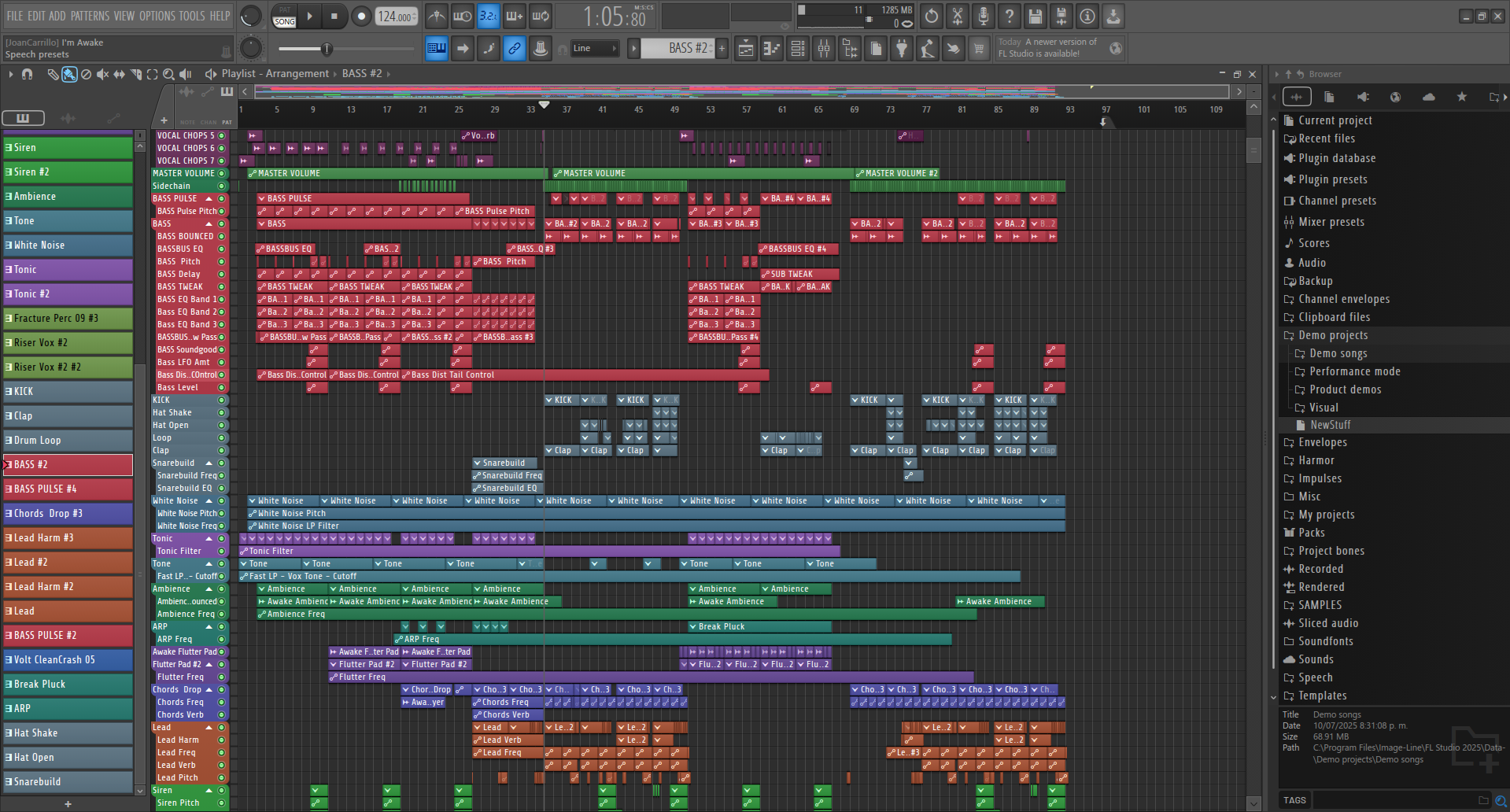The width and height of the screenshot is (1510, 812).
Task: Mute the Sidechain track
Action: point(222,186)
